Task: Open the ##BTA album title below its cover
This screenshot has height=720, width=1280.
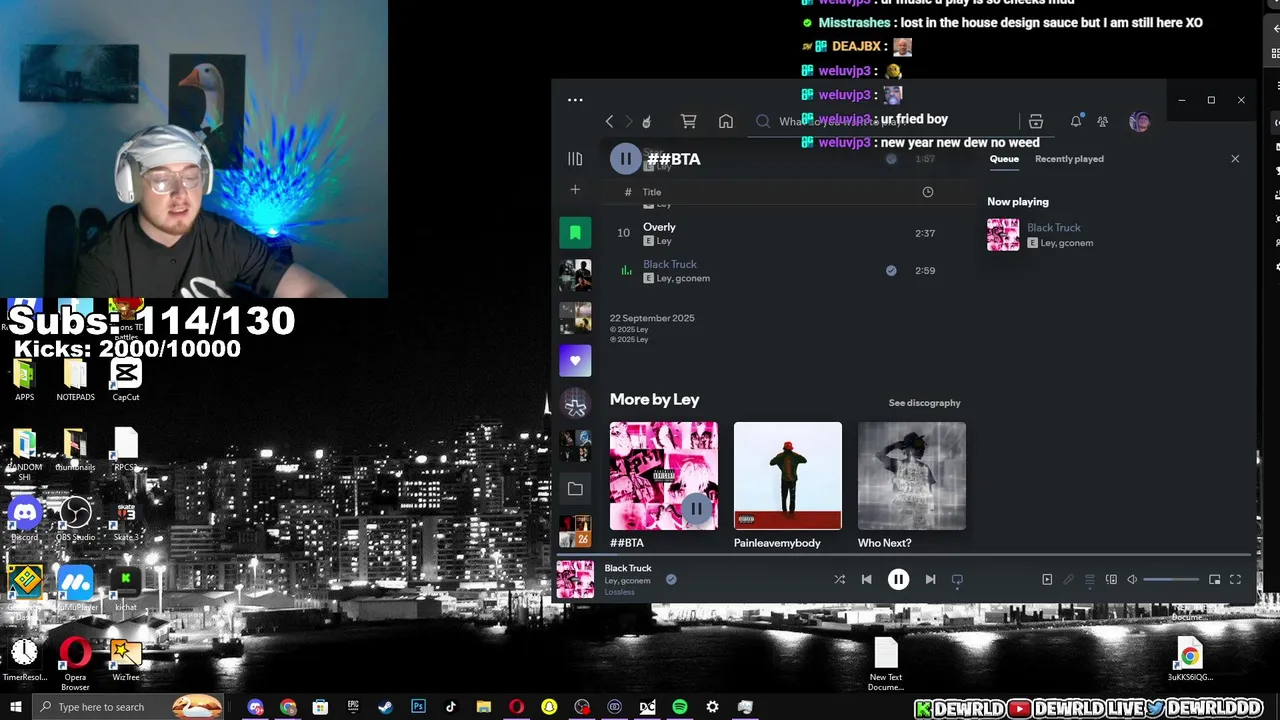Action: [x=627, y=543]
